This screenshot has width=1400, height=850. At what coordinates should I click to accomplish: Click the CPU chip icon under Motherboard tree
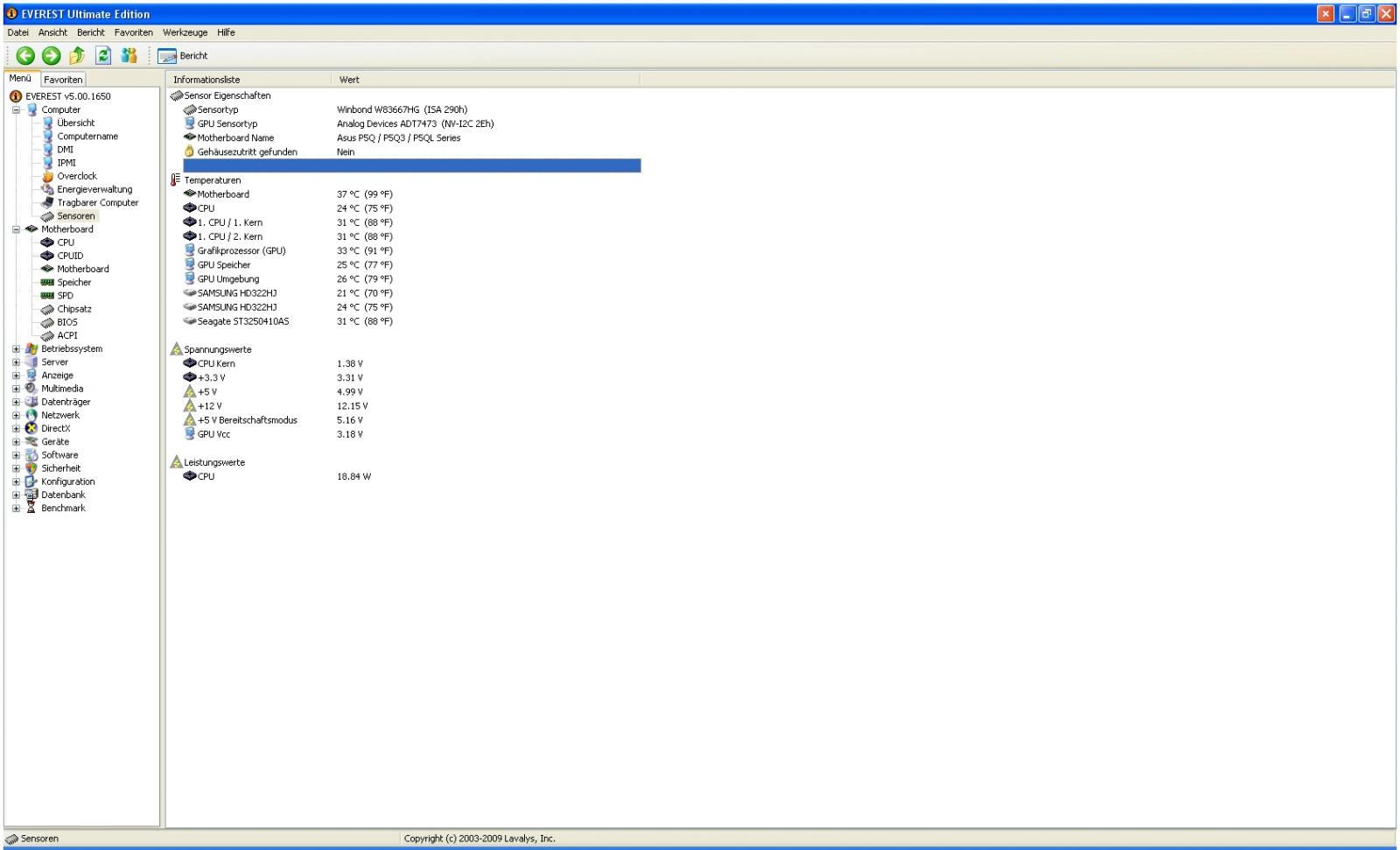coord(47,242)
